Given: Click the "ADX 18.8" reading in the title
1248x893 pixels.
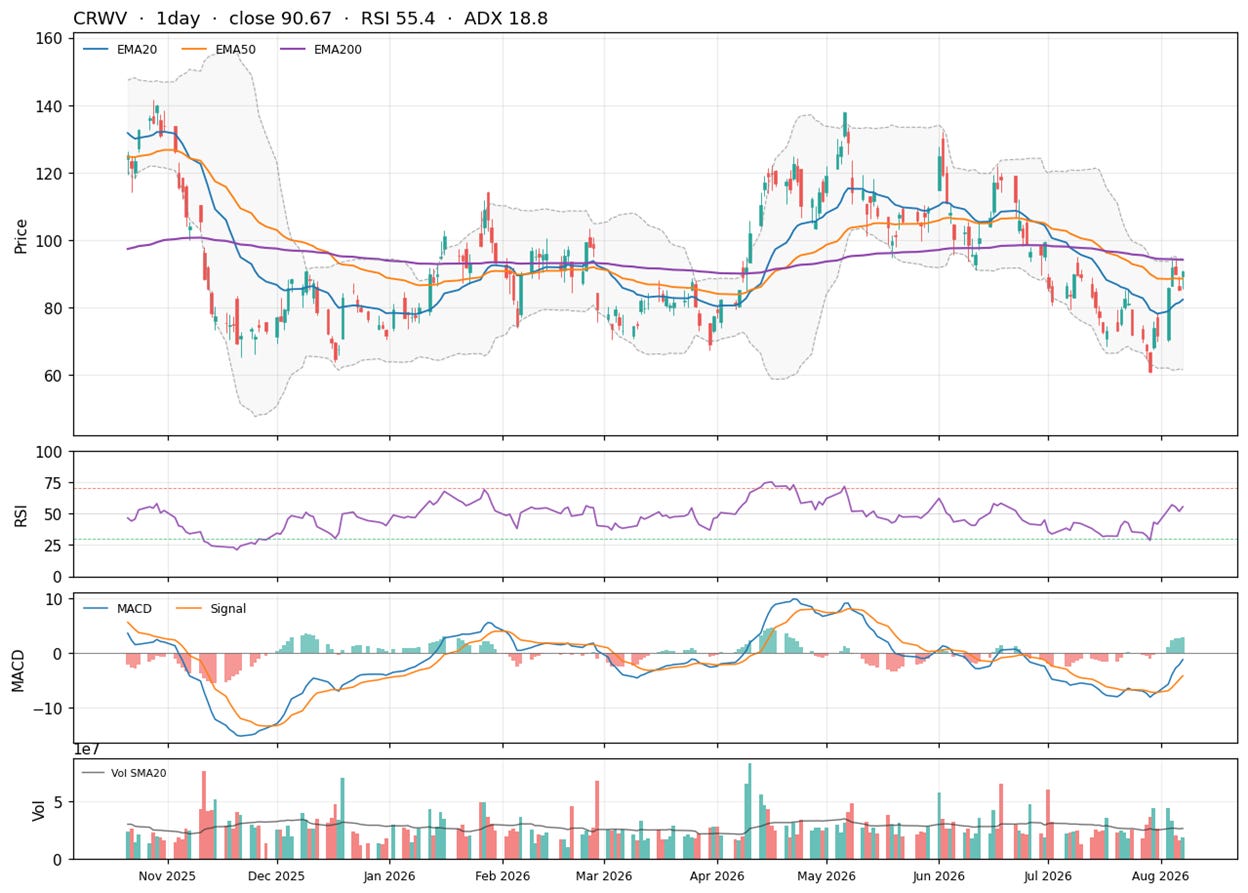Looking at the screenshot, I should coord(506,18).
